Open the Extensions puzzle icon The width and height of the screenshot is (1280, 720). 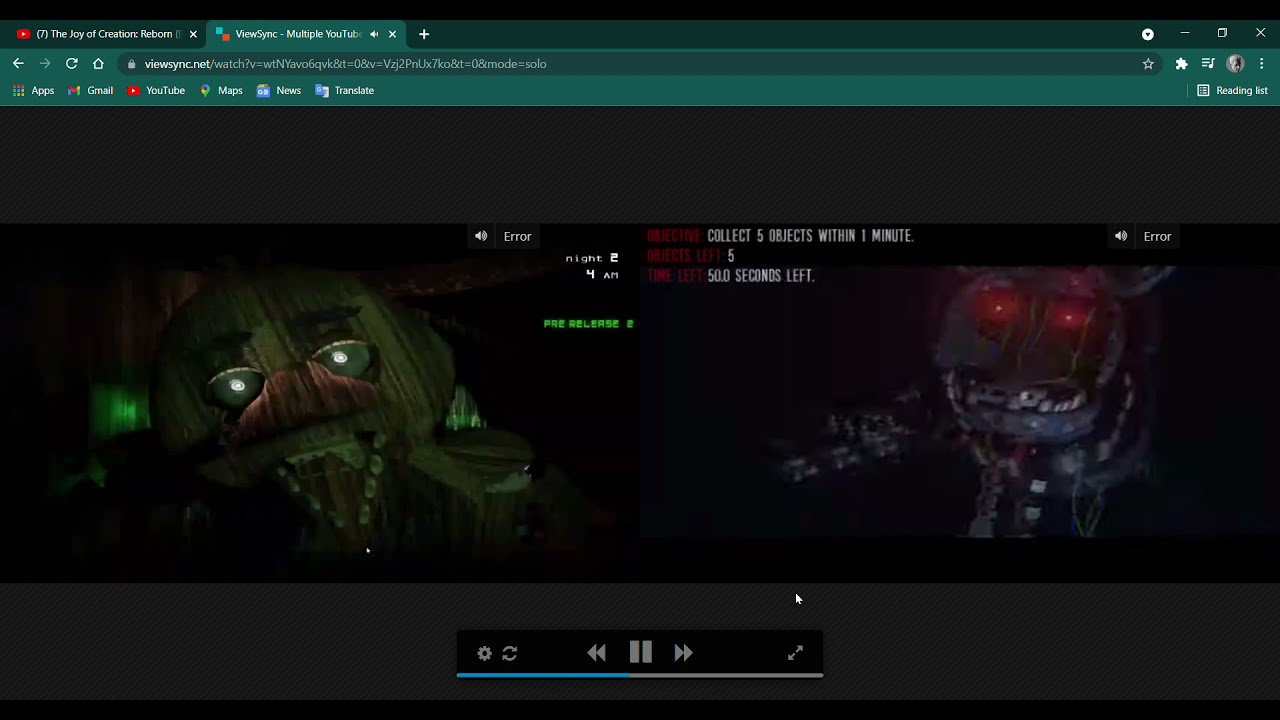(x=1181, y=64)
